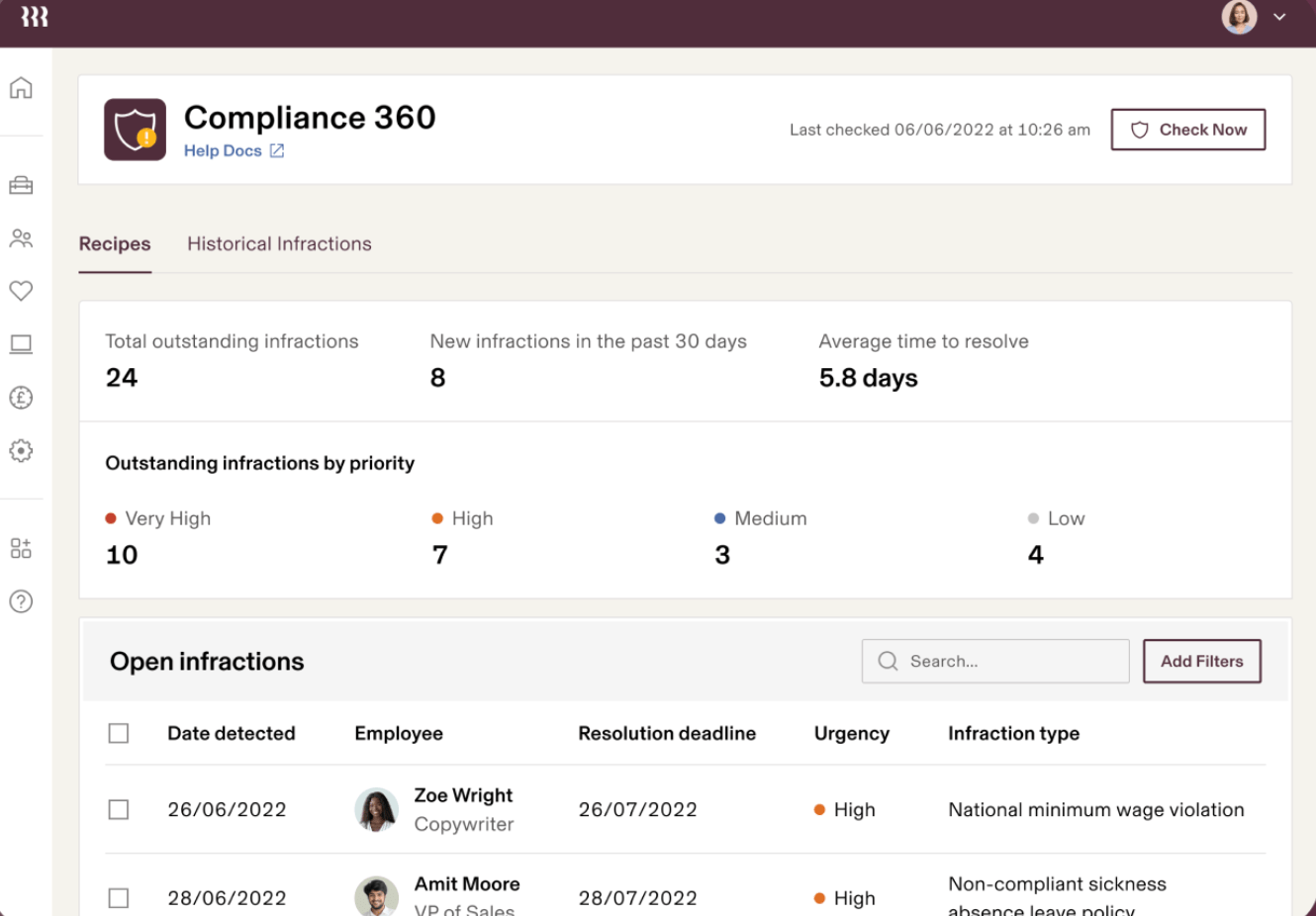Screen dimensions: 1316x916
Task: Select the Payroll pound icon in the sidebar
Action: pos(21,398)
